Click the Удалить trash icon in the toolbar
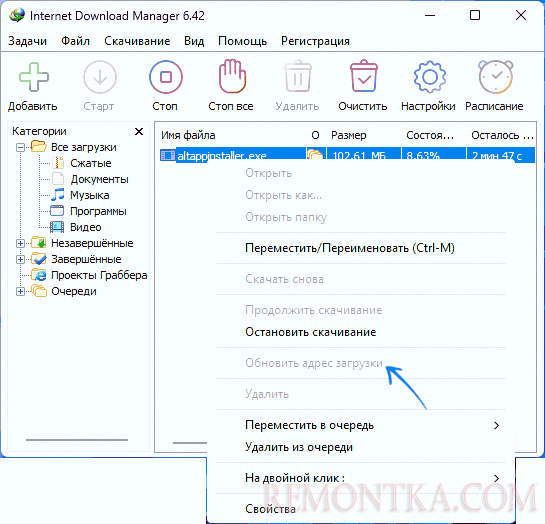The height and width of the screenshot is (524, 545). (x=298, y=76)
